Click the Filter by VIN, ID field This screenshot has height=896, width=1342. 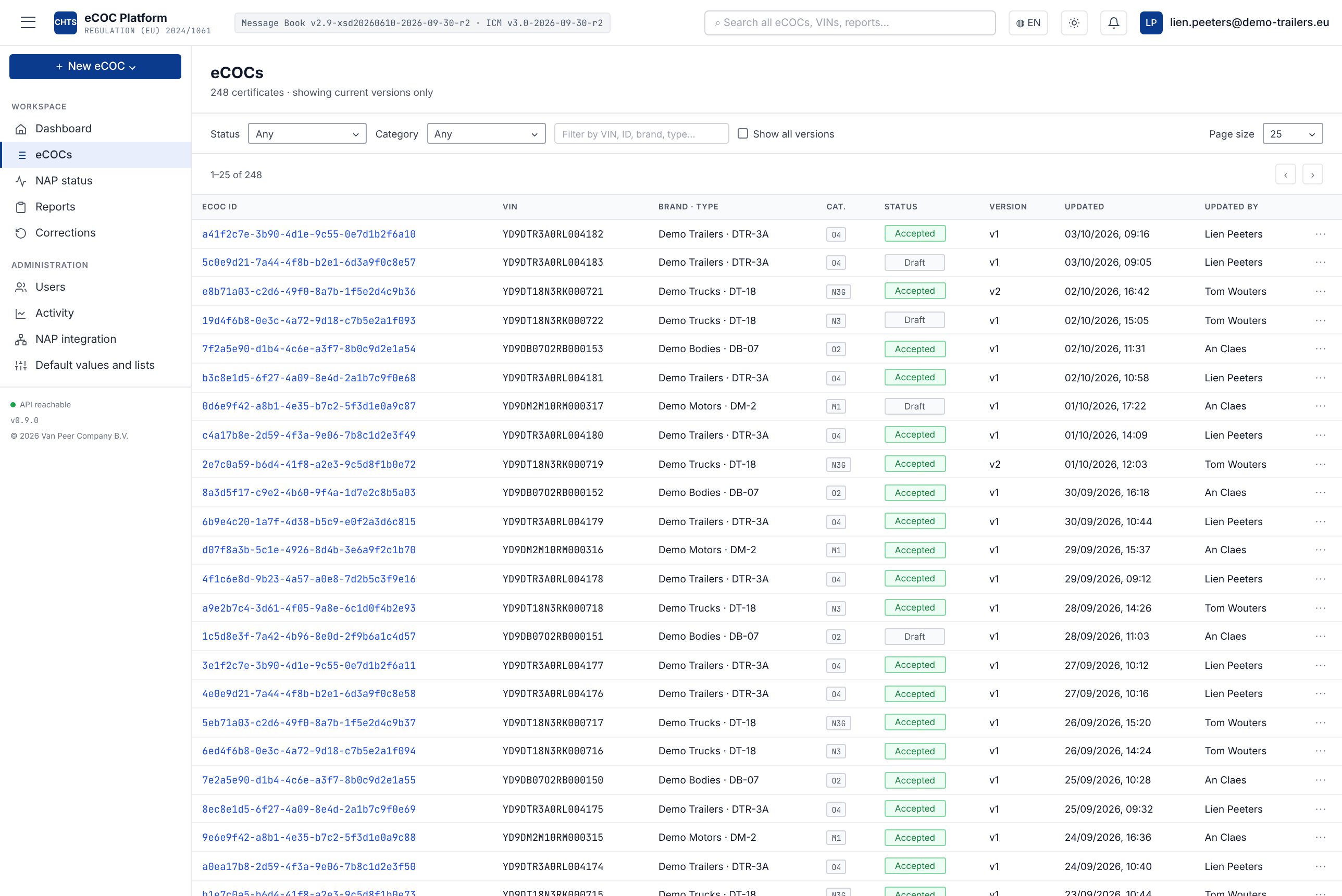click(x=641, y=134)
